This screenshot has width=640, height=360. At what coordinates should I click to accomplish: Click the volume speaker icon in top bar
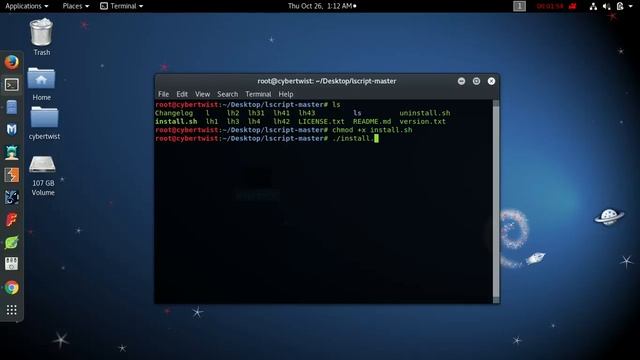point(607,6)
